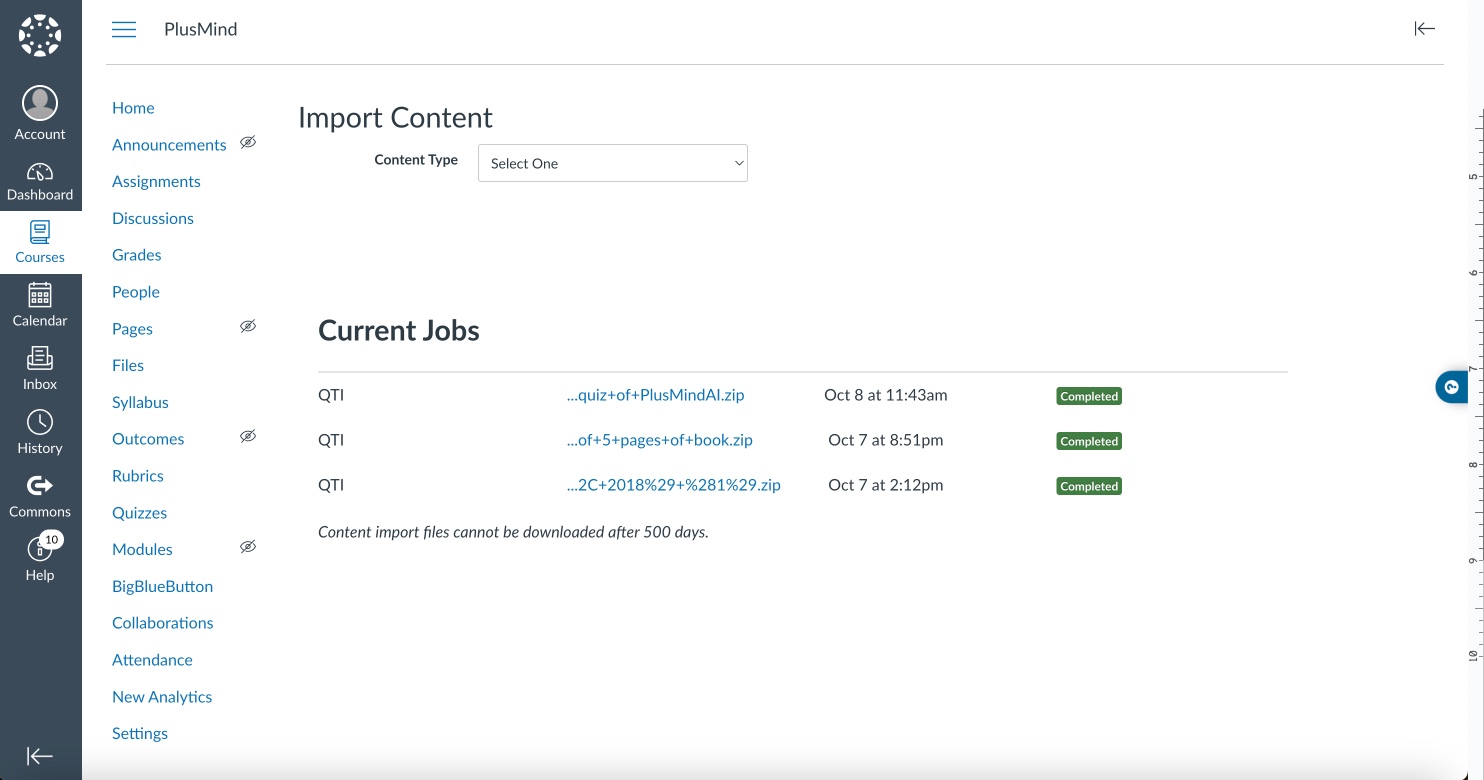Collapse the global navigation with bottom-left arrow
The height and width of the screenshot is (780, 1484).
[40, 756]
